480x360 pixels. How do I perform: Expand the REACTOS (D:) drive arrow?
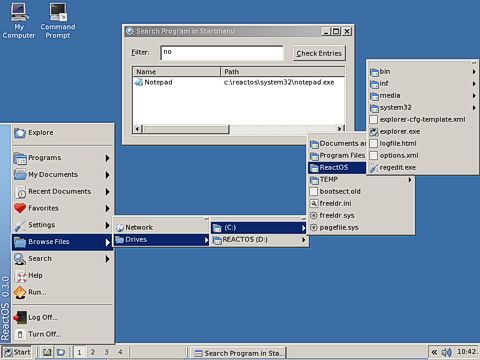point(303,240)
